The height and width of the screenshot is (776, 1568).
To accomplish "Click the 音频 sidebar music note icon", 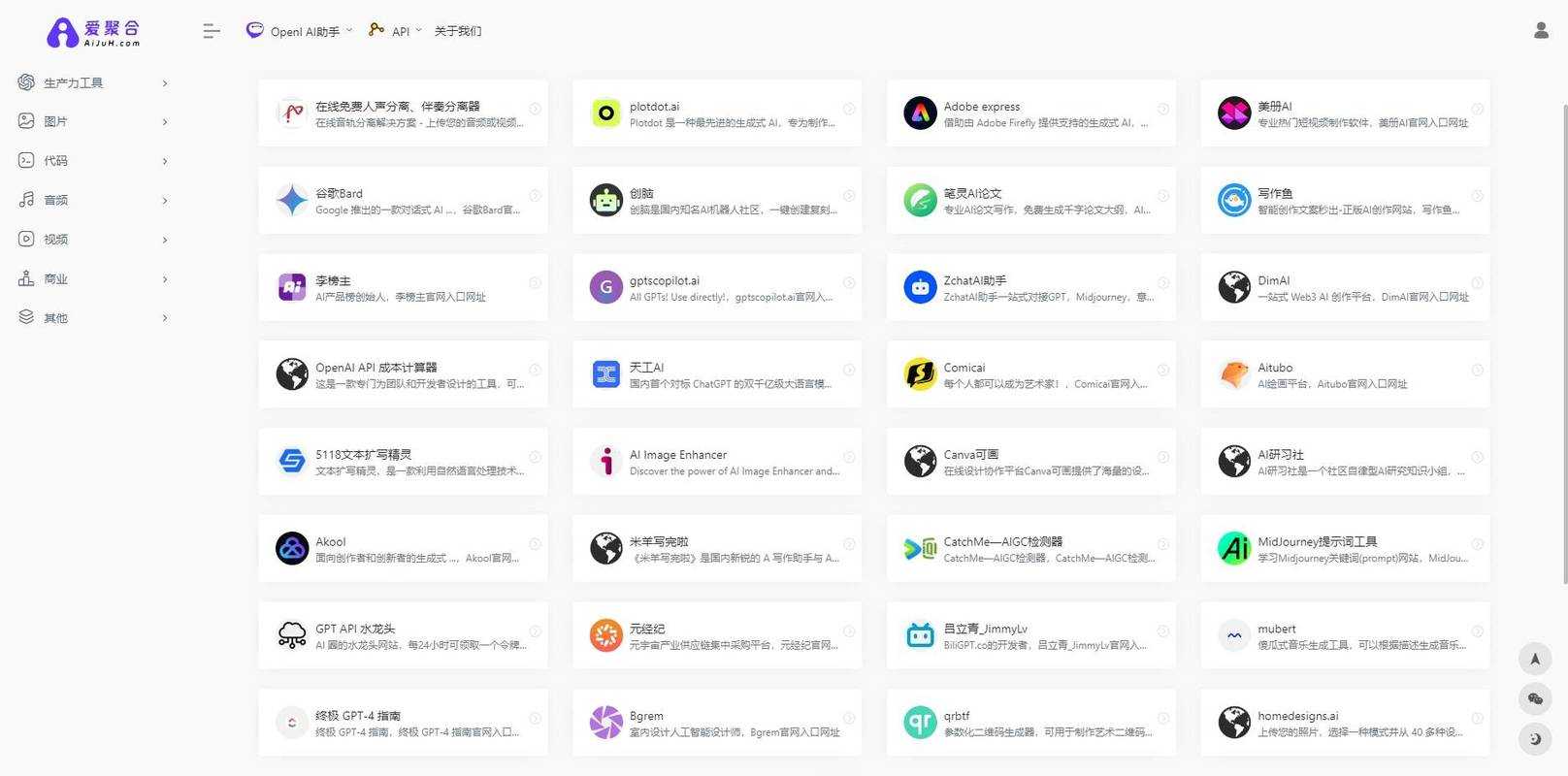I will pos(26,200).
